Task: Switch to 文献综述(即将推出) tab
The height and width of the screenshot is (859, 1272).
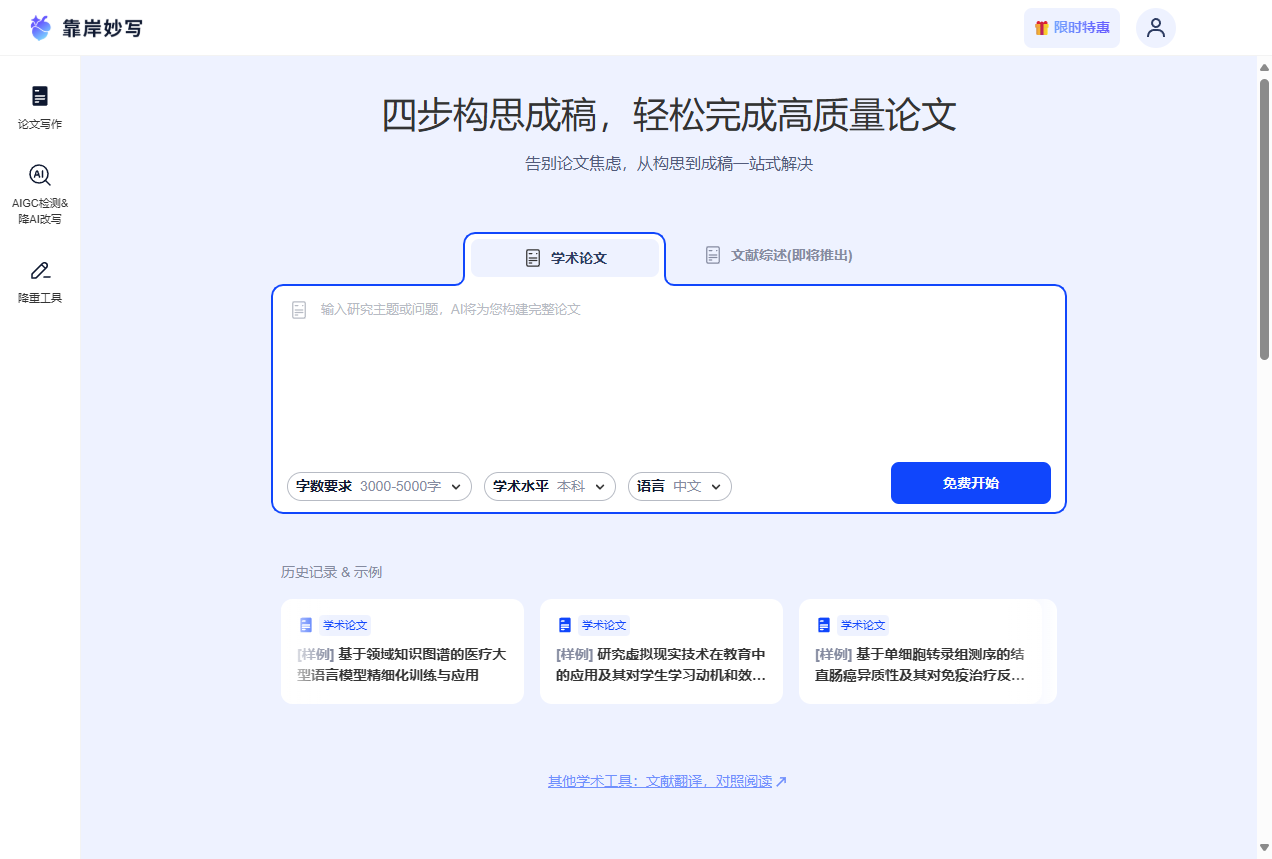Action: click(x=780, y=255)
